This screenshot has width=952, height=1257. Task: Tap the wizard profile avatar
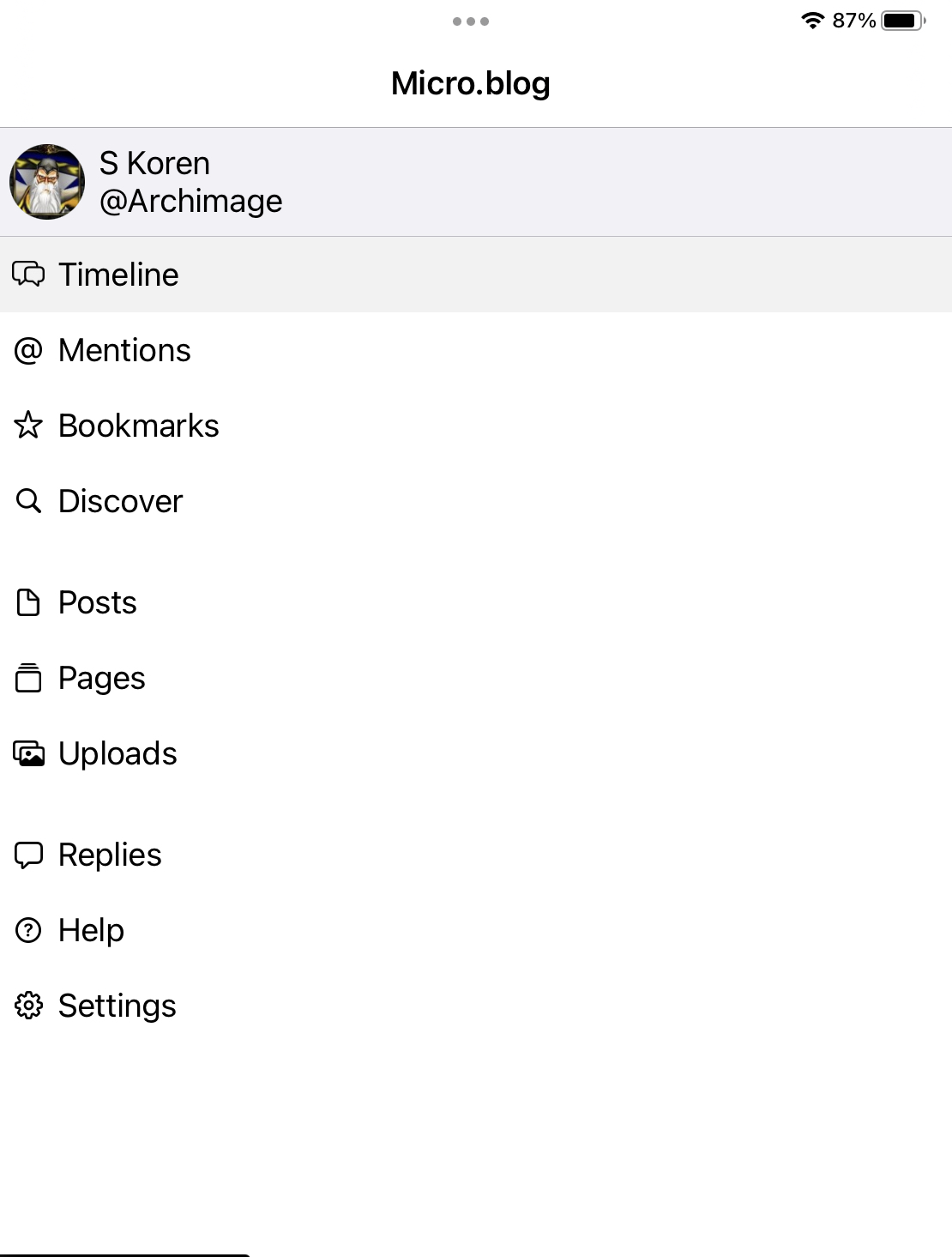pyautogui.click(x=47, y=182)
